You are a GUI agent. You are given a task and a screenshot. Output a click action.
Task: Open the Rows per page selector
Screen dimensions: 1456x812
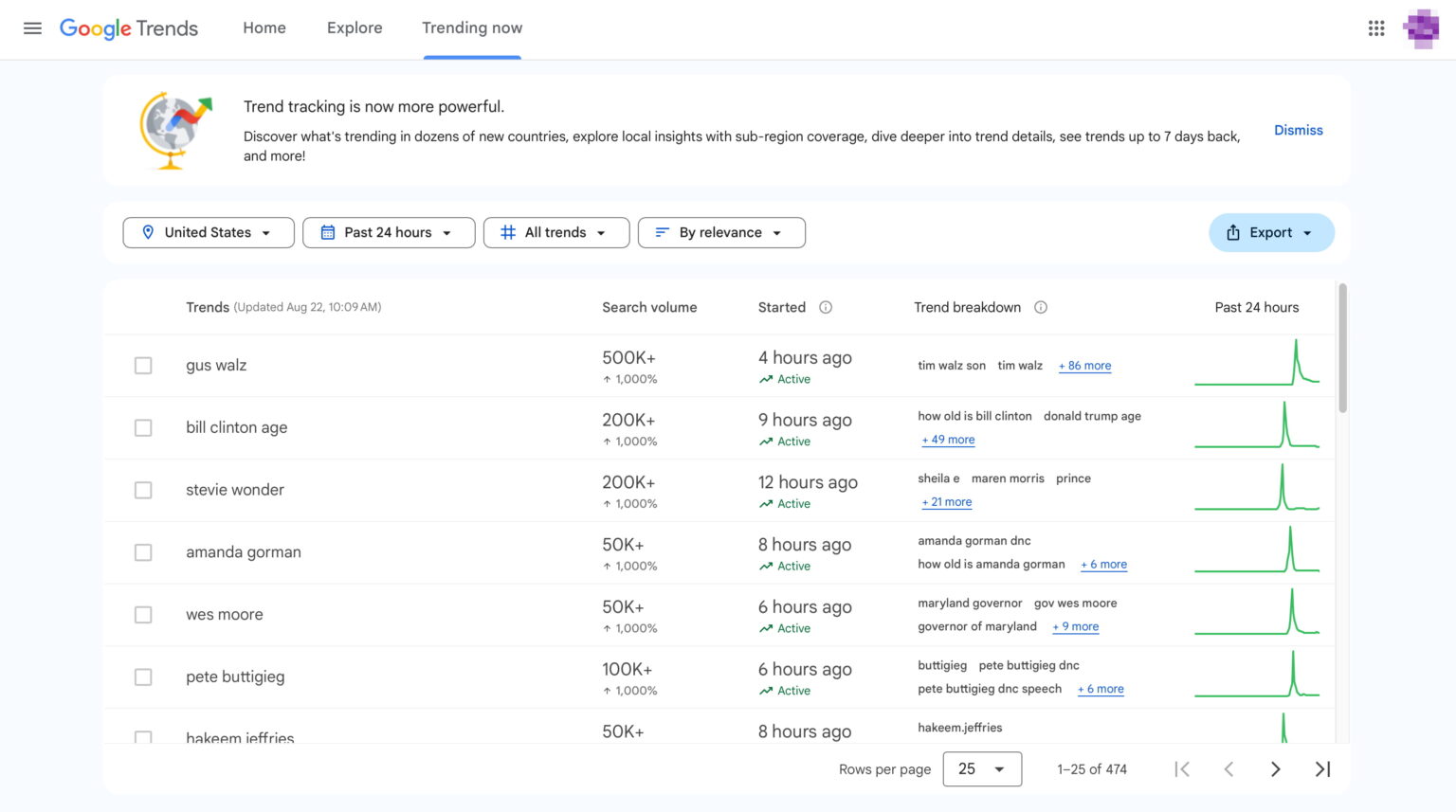982,769
